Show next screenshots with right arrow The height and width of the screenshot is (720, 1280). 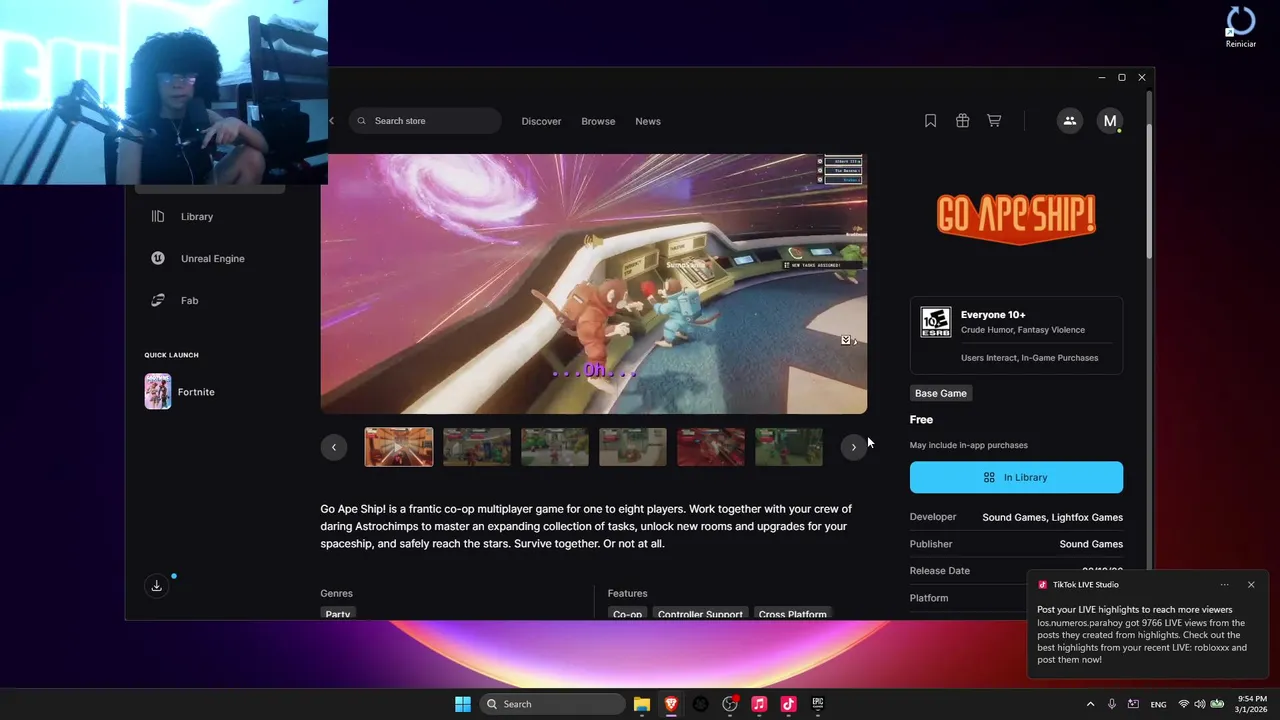click(853, 447)
